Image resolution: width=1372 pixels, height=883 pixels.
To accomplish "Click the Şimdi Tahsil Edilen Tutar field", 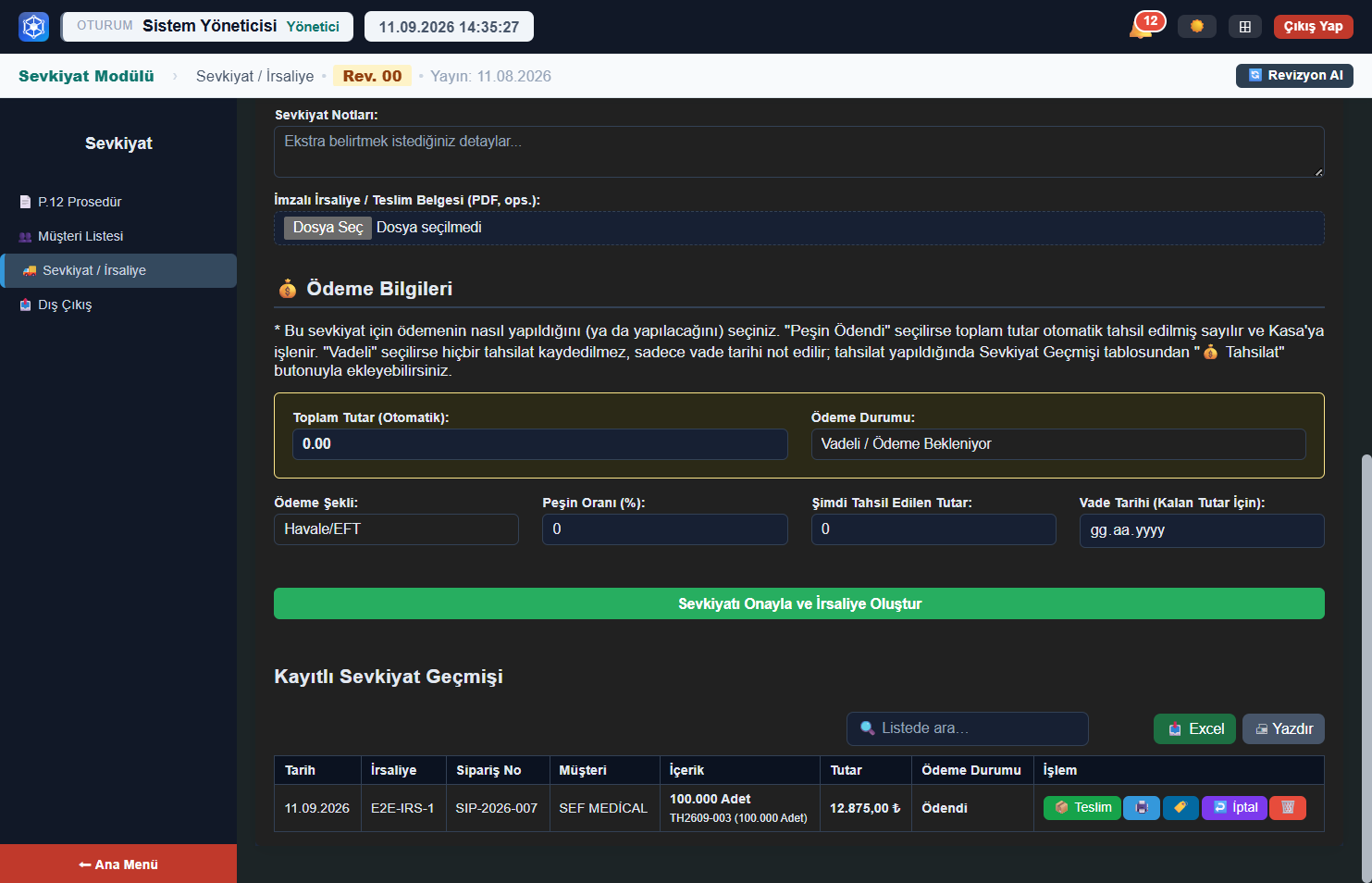I will point(933,529).
